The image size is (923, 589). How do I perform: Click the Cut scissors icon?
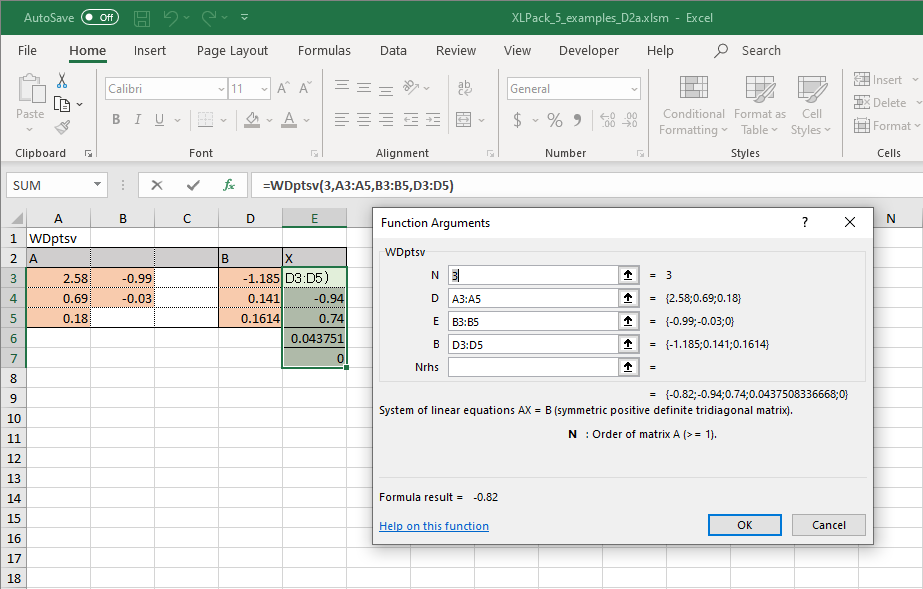62,81
